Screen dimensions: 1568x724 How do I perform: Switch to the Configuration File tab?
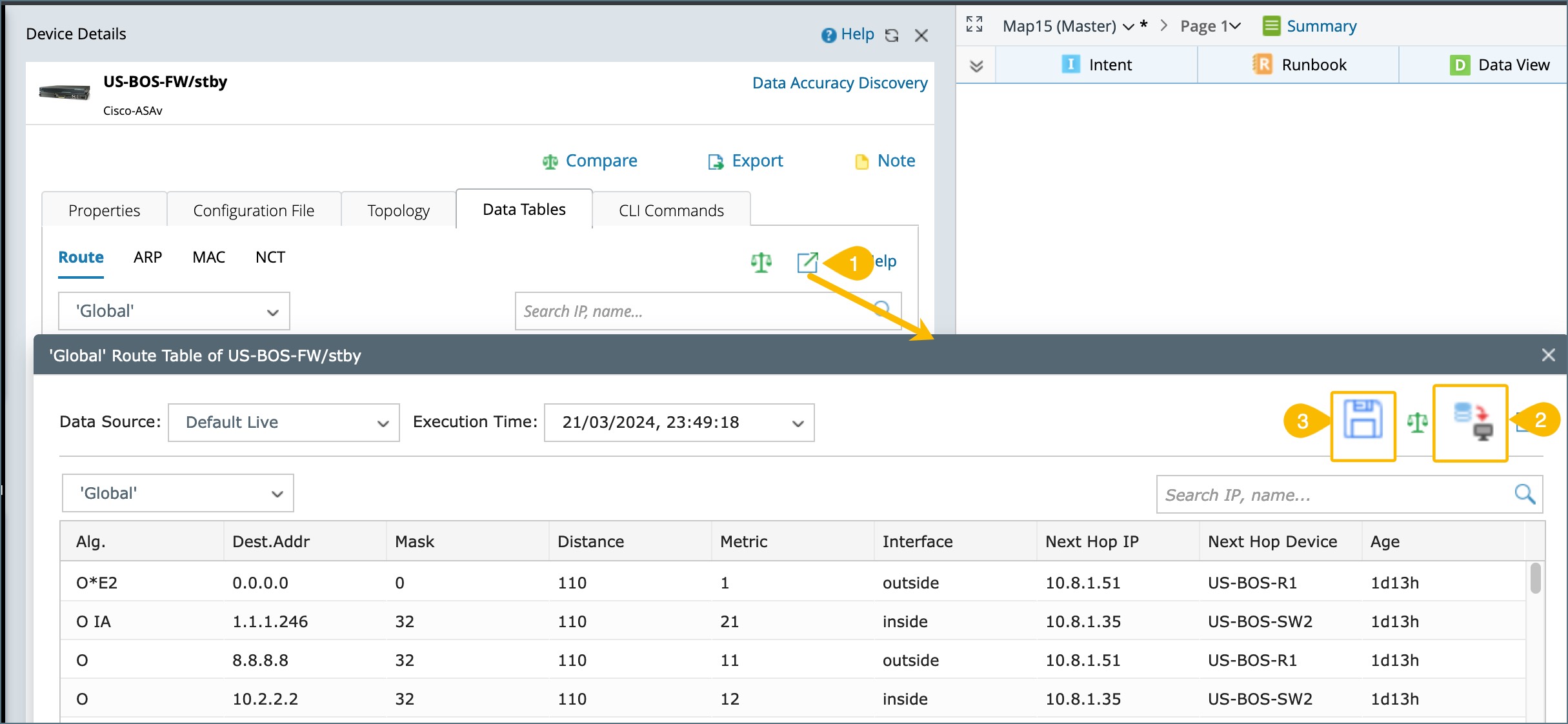pyautogui.click(x=254, y=210)
